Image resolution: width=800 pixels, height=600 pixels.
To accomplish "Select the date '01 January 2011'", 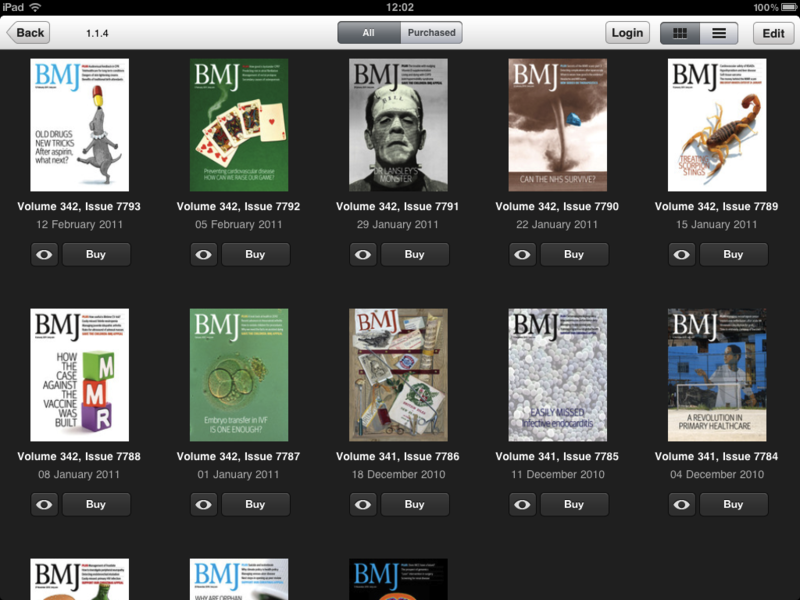I will tap(238, 474).
